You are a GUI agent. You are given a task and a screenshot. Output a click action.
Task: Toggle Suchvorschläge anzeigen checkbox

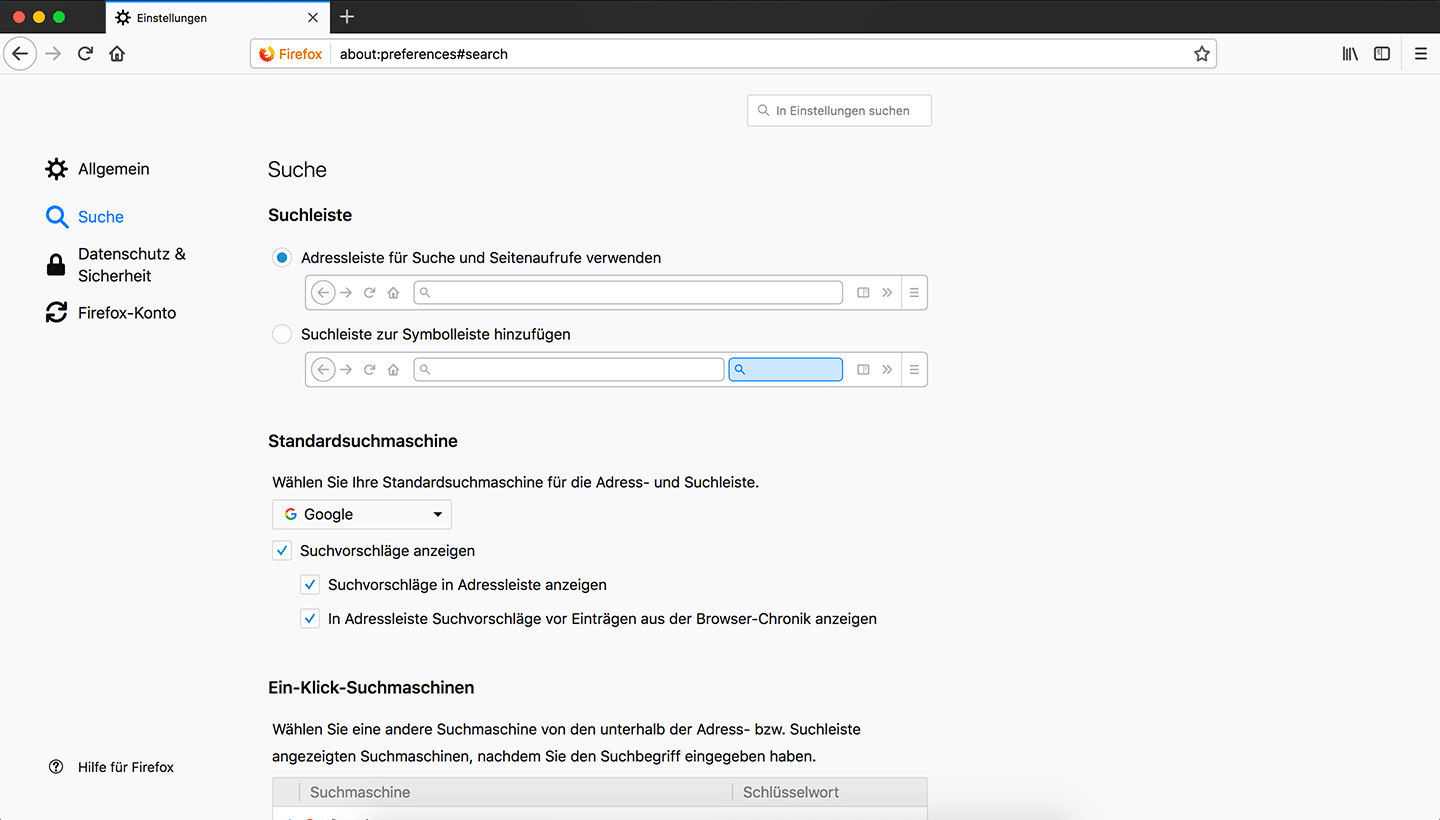click(282, 551)
